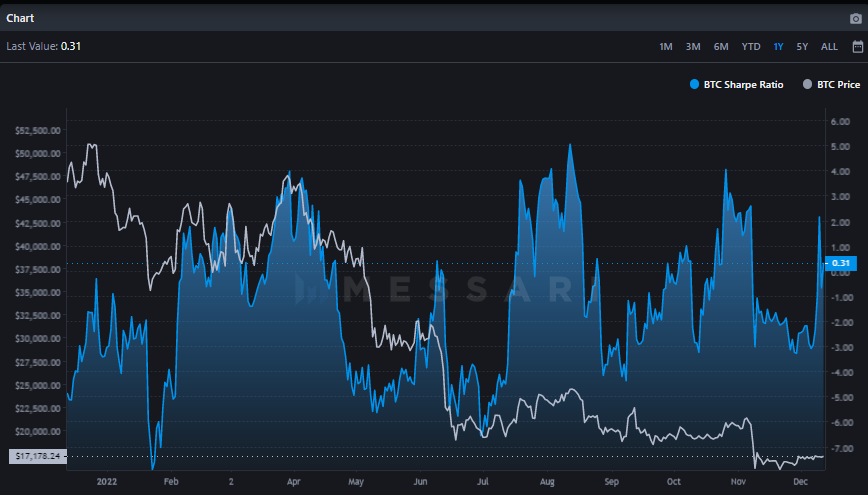The width and height of the screenshot is (868, 495).
Task: Click the -7.00 Sharpe axis tick
Action: pos(840,448)
